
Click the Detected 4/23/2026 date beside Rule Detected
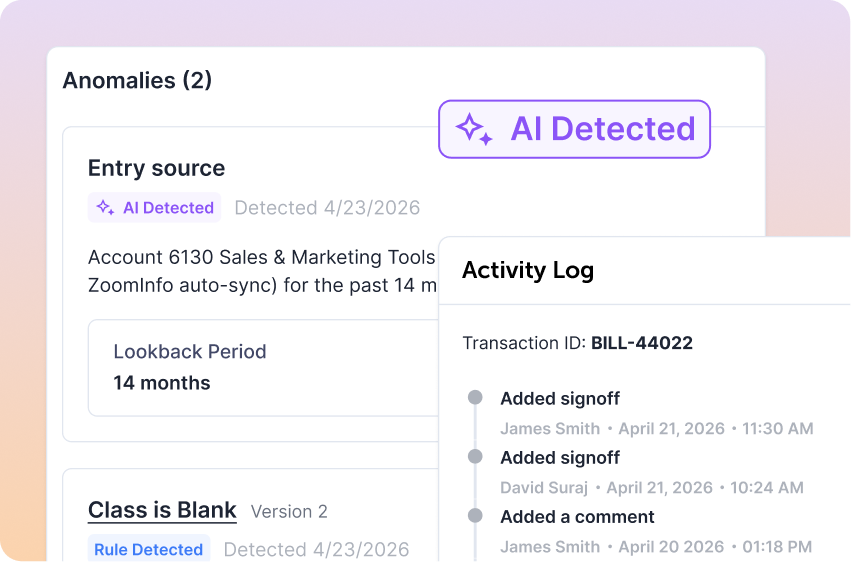point(316,550)
